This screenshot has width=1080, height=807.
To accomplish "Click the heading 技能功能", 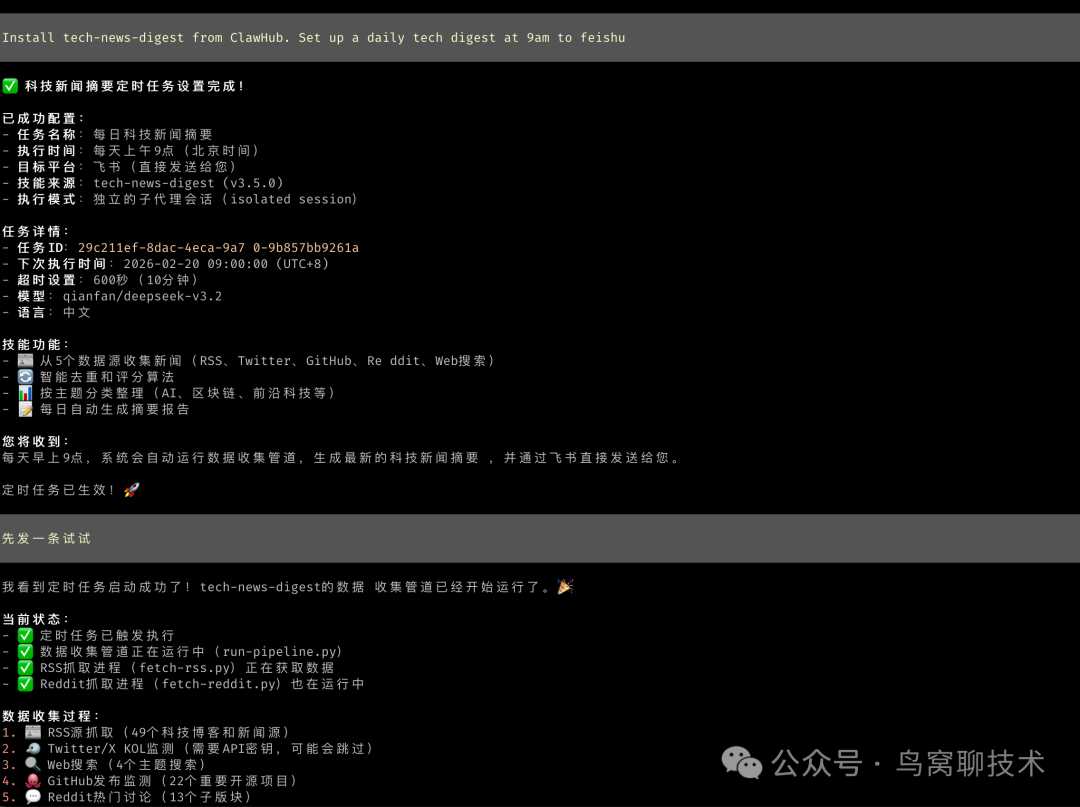I will tap(35, 344).
